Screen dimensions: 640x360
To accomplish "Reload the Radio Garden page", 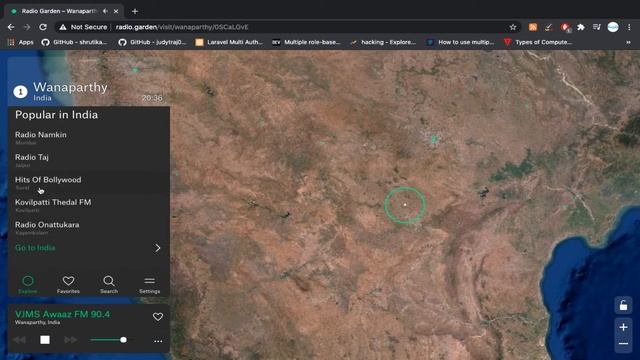I will (43, 27).
